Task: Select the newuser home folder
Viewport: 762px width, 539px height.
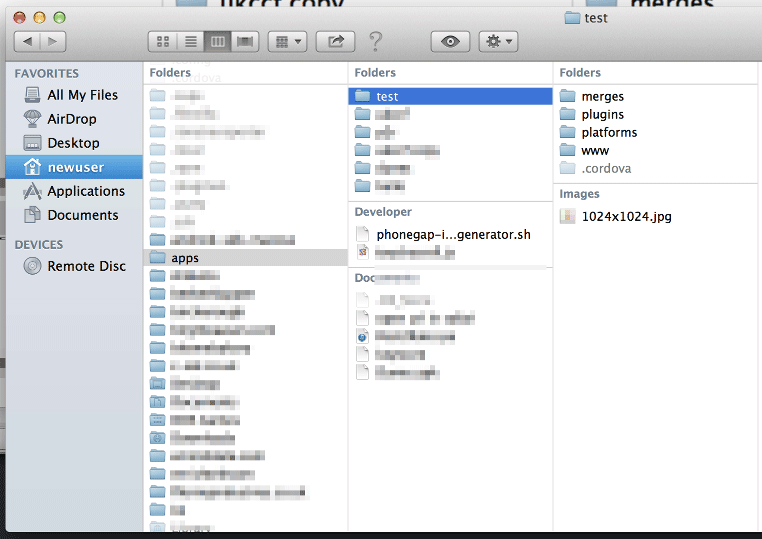Action: point(74,167)
